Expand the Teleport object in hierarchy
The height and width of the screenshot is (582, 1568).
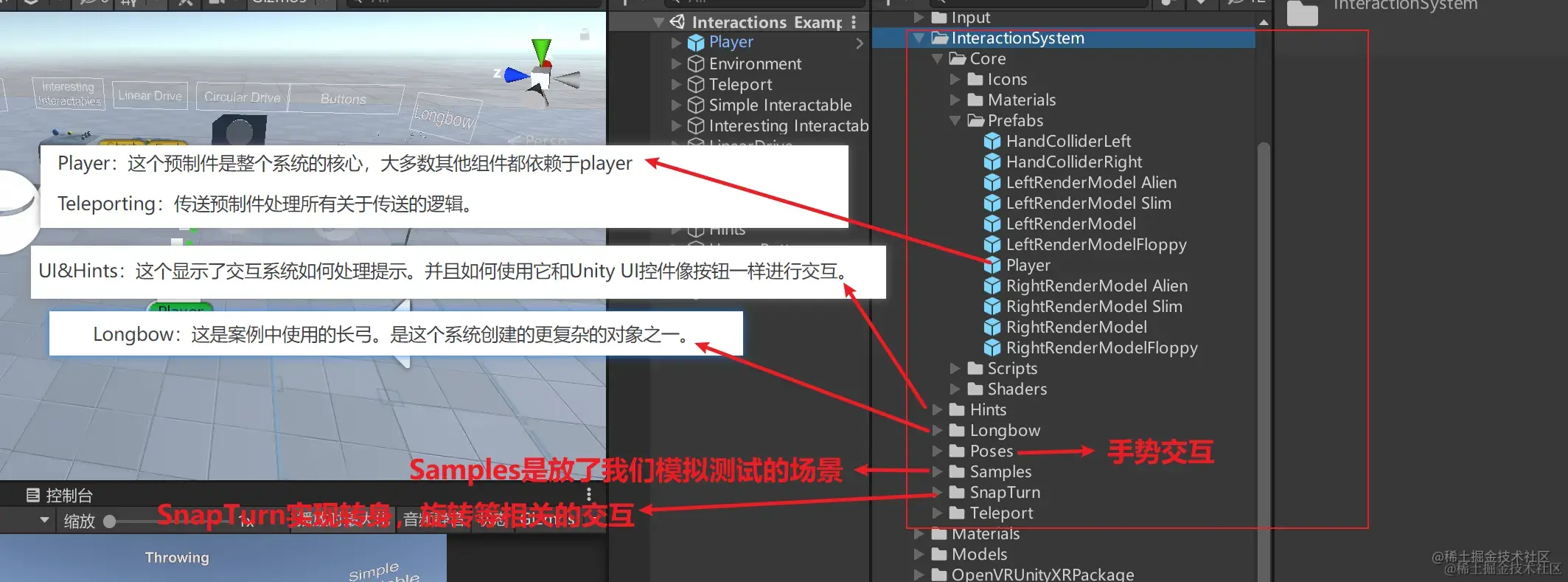(x=676, y=85)
